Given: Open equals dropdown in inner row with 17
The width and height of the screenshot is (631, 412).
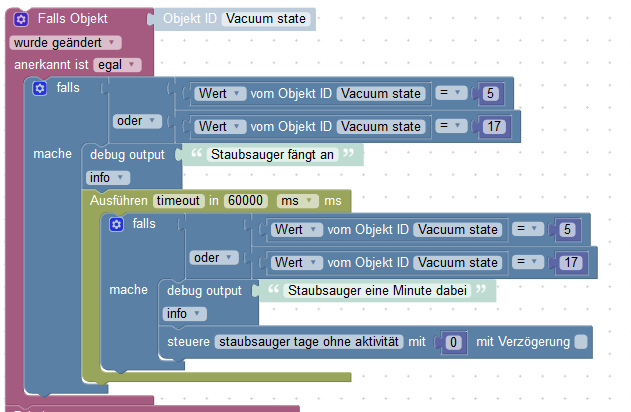Looking at the screenshot, I should point(528,262).
